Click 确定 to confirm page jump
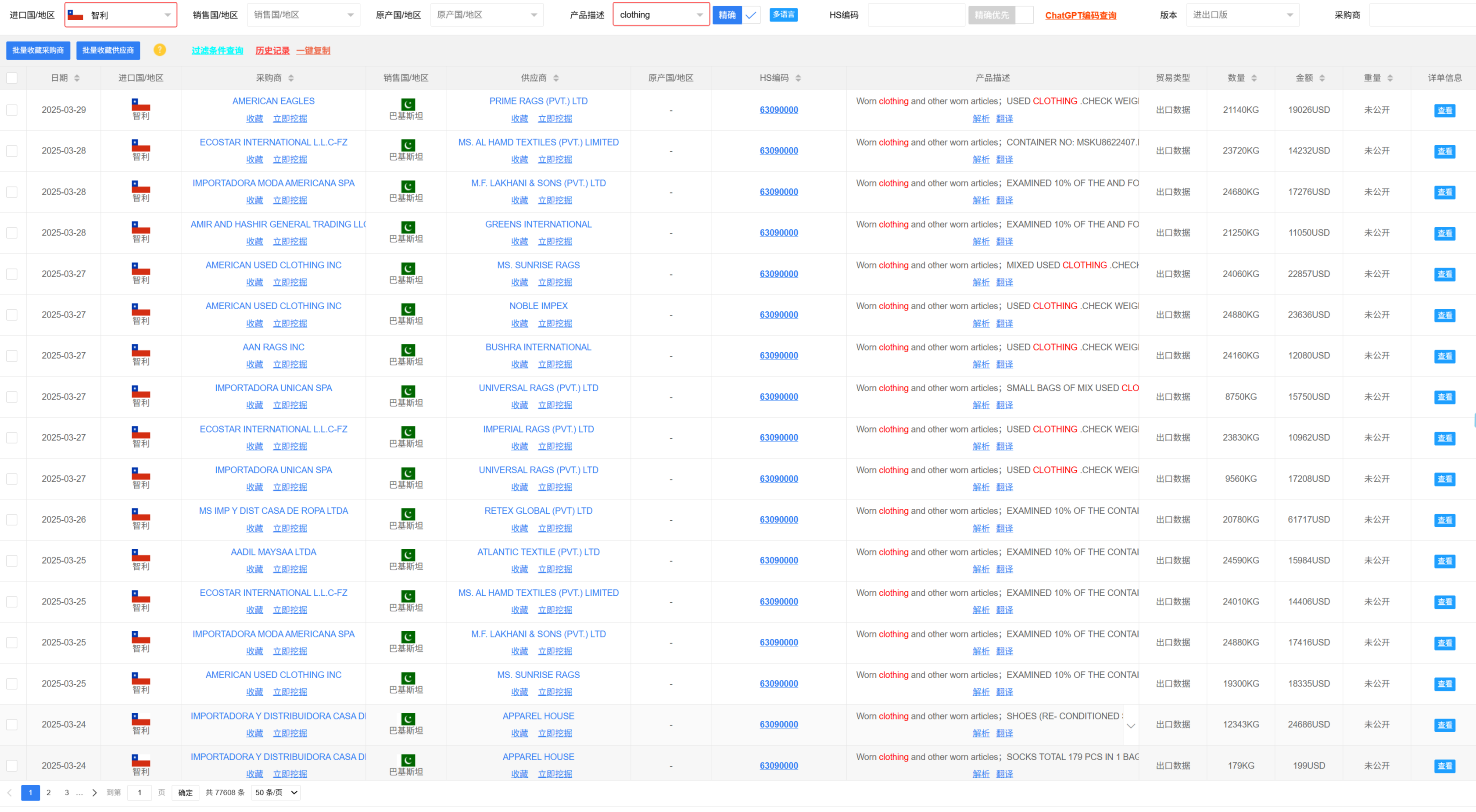 [185, 793]
